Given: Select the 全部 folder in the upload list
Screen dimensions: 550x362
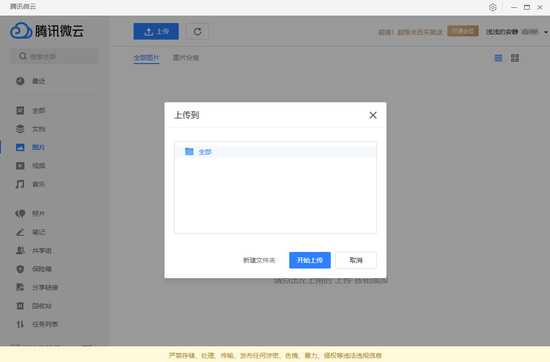Looking at the screenshot, I should point(275,152).
